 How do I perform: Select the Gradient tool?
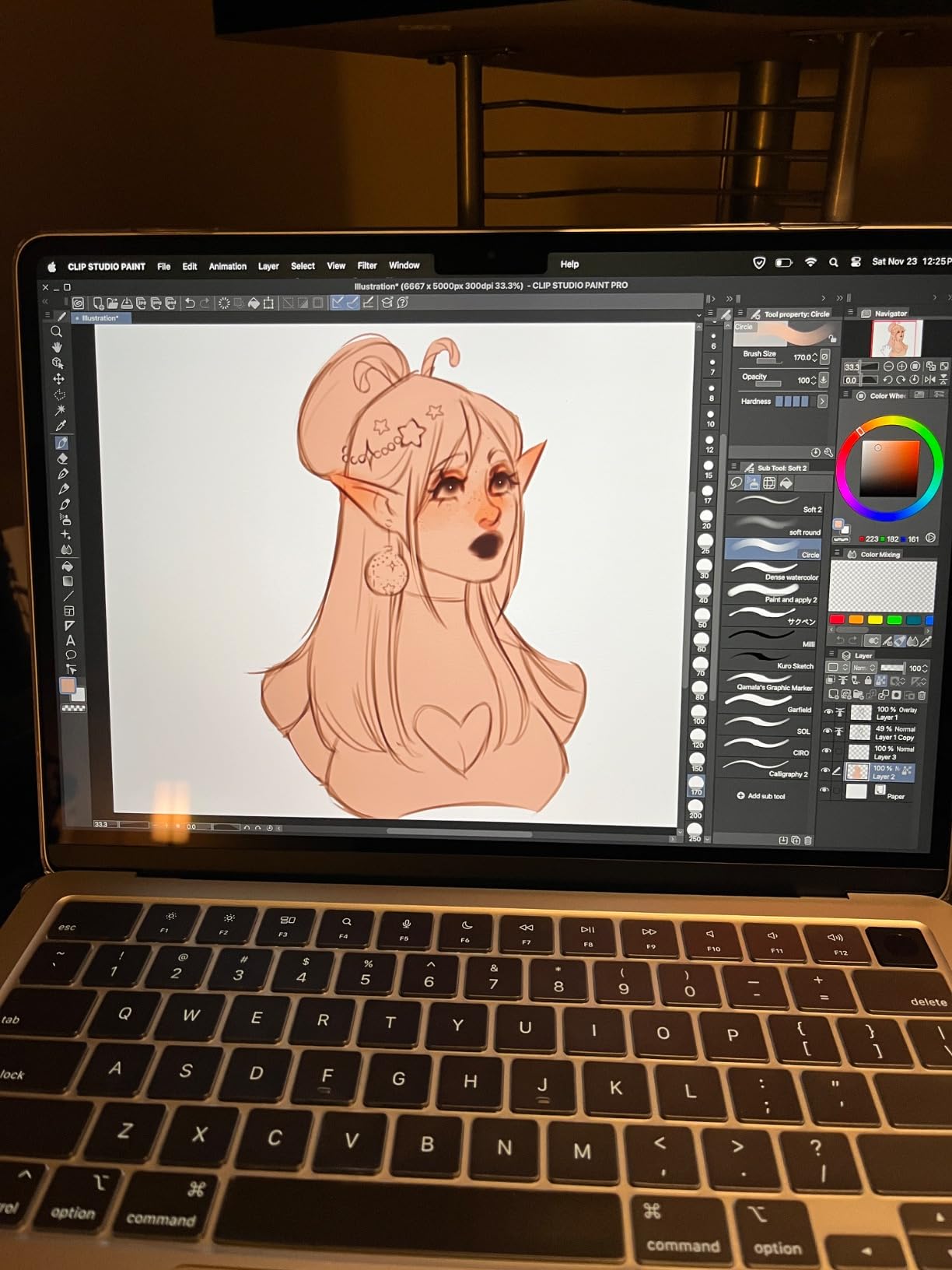[68, 581]
